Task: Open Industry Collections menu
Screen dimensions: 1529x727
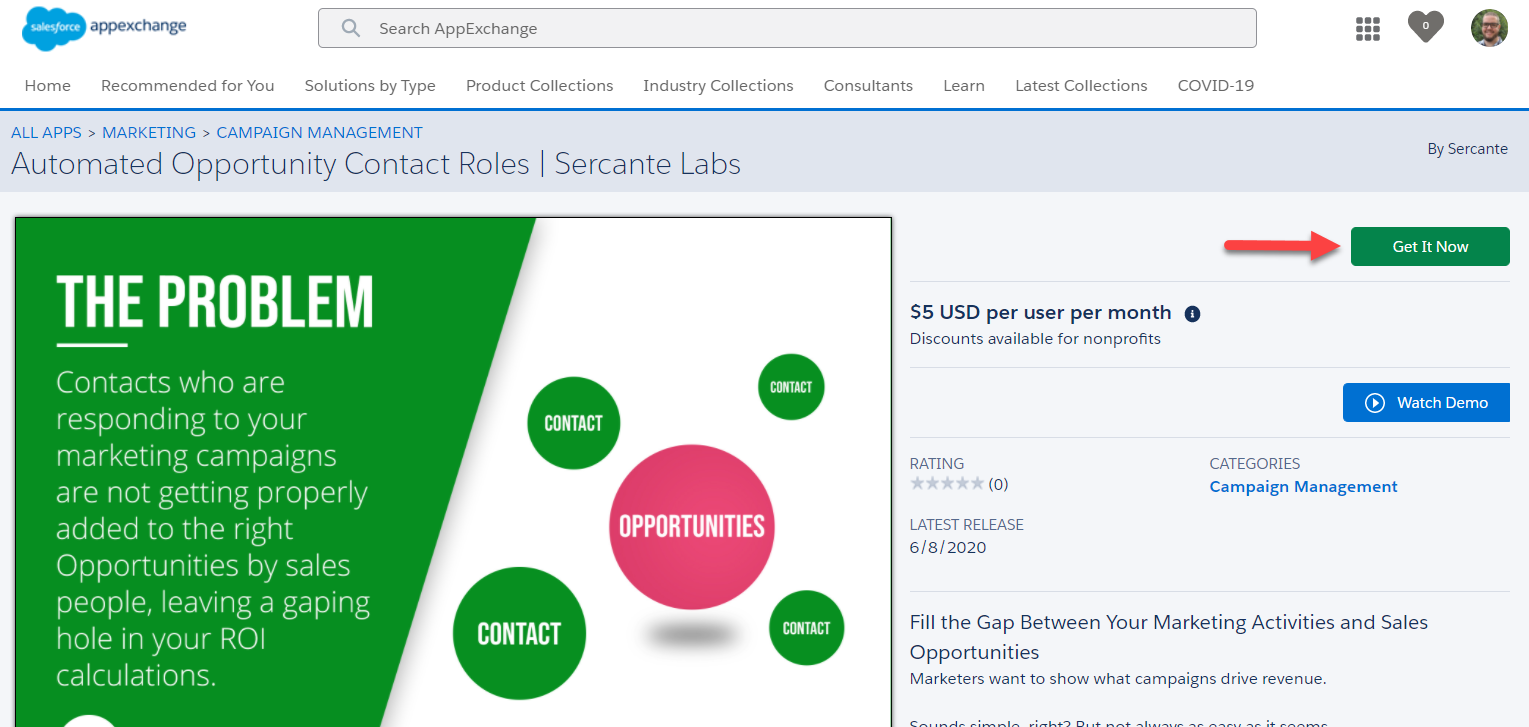Action: (x=718, y=86)
